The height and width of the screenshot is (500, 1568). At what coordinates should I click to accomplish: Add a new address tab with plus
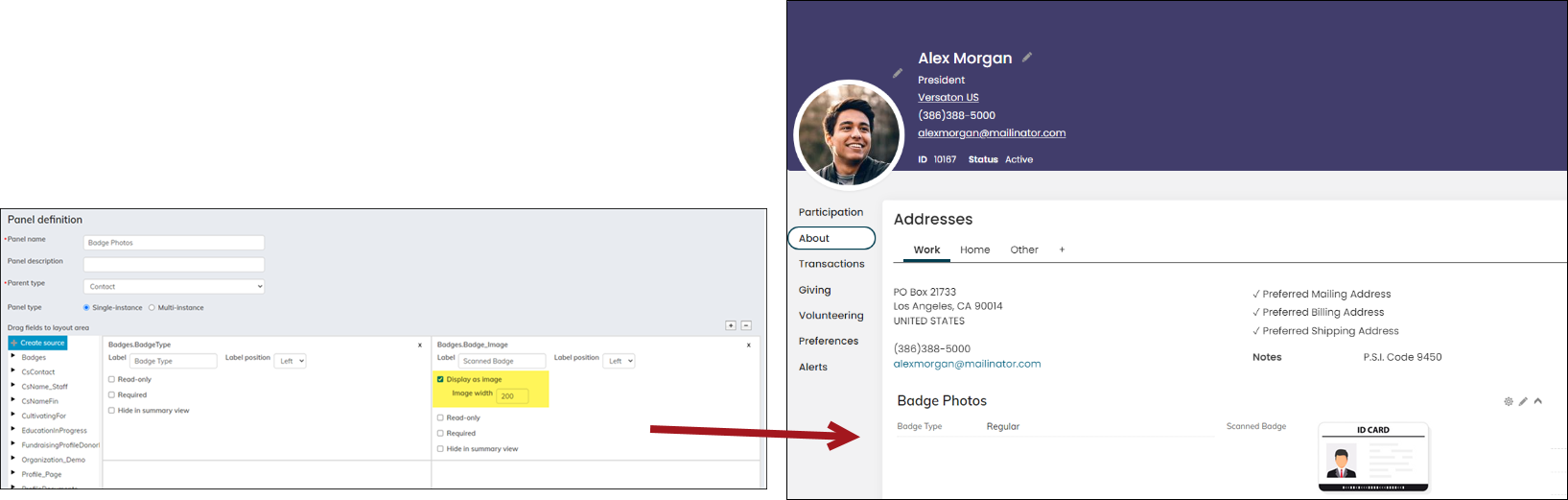click(1062, 250)
